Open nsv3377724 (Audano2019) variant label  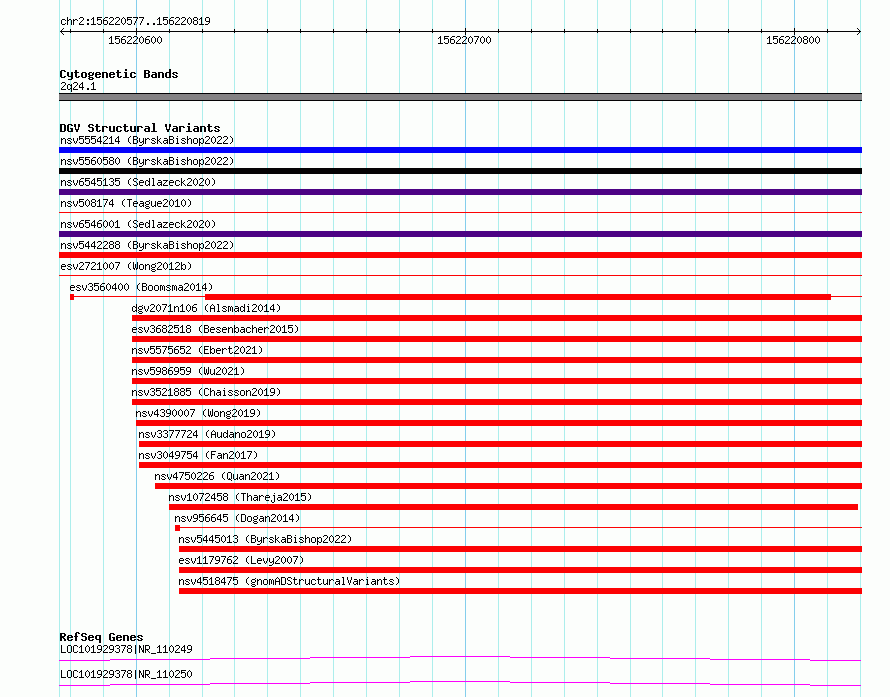(x=207, y=434)
